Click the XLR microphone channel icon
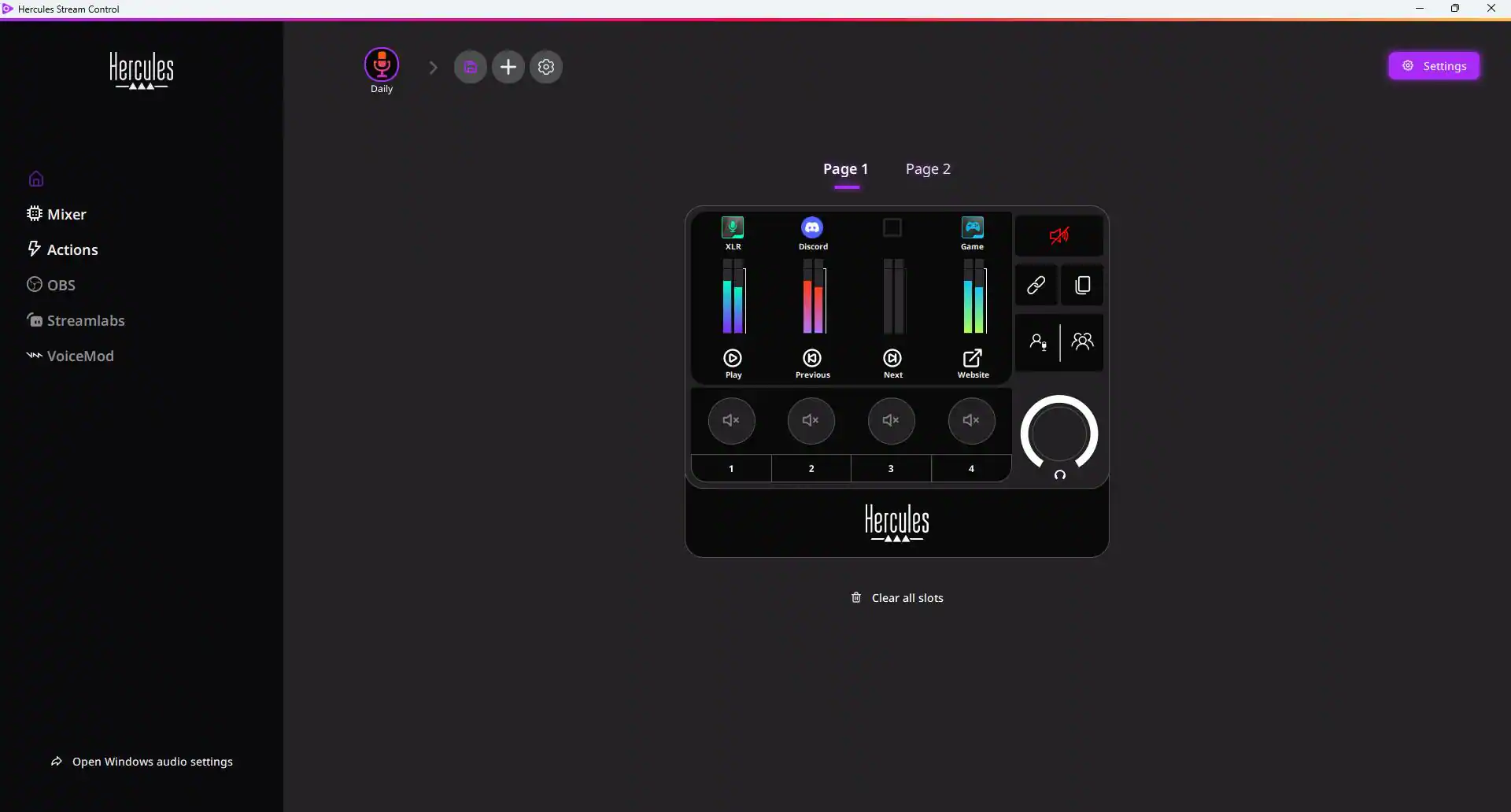Image resolution: width=1511 pixels, height=812 pixels. tap(733, 228)
